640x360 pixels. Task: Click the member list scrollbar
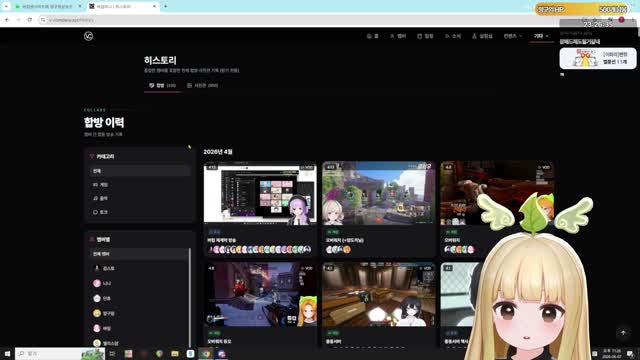[190, 297]
